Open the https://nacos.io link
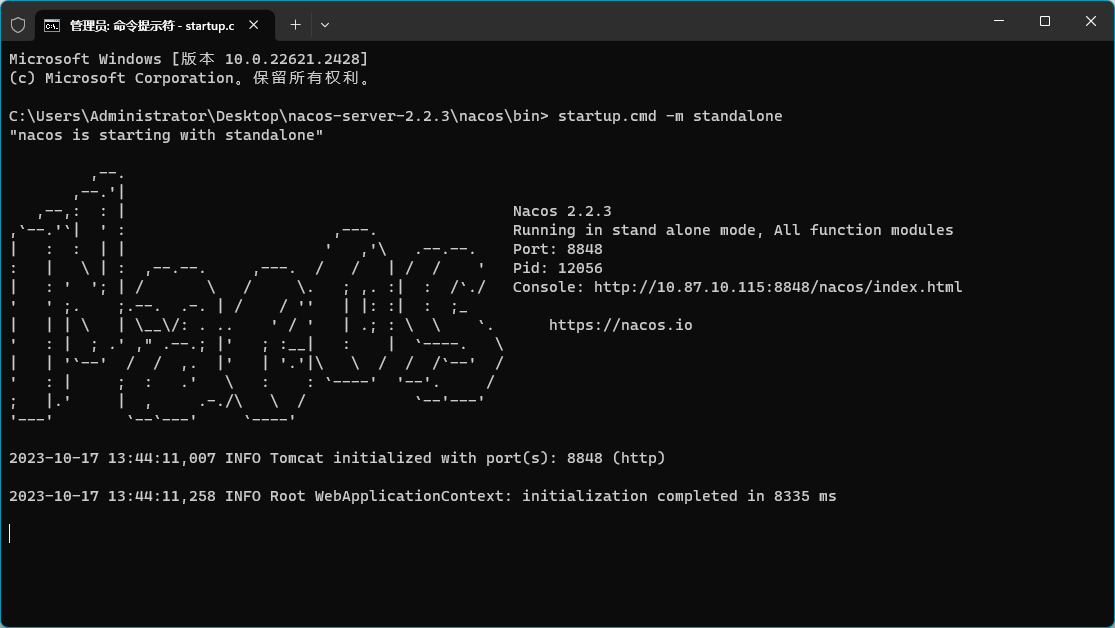The image size is (1115, 628). tap(620, 325)
